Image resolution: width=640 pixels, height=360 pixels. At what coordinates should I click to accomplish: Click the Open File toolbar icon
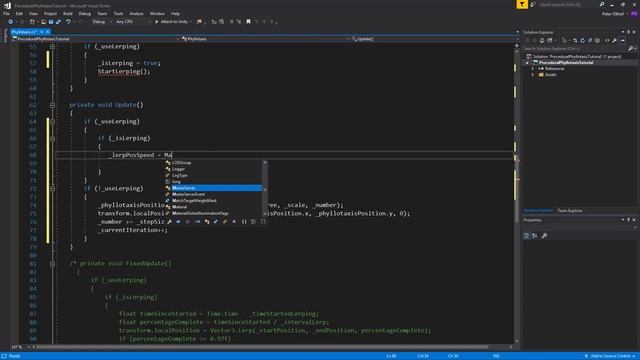point(43,22)
